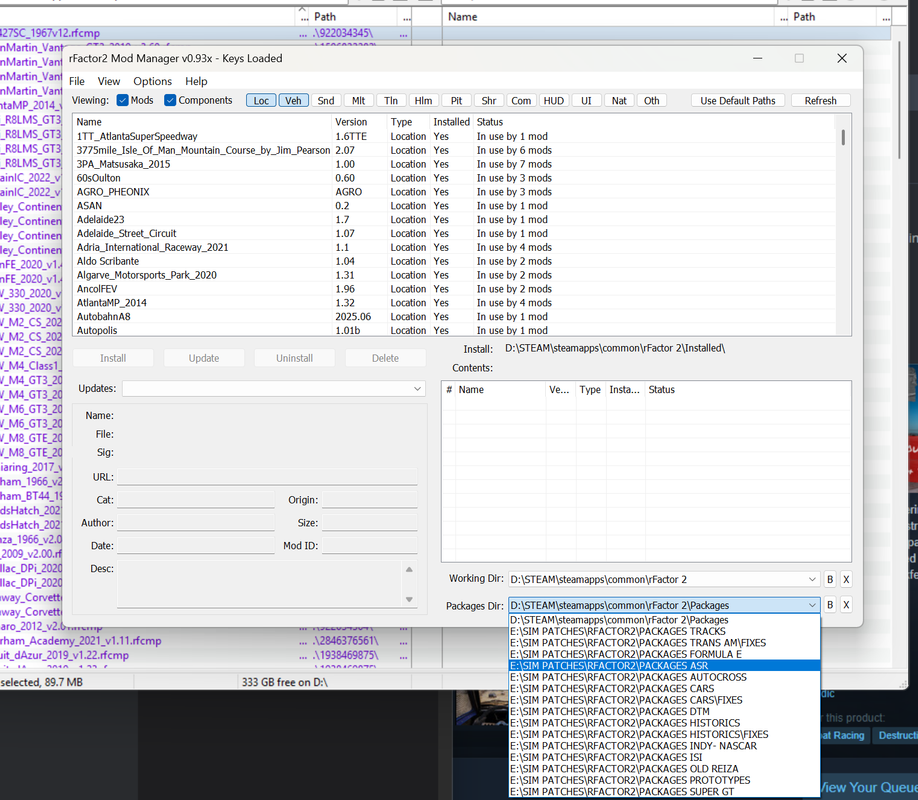The width and height of the screenshot is (918, 800).
Task: Select 3PA_Matsusaka_2015 row
Action: pyautogui.click(x=454, y=164)
